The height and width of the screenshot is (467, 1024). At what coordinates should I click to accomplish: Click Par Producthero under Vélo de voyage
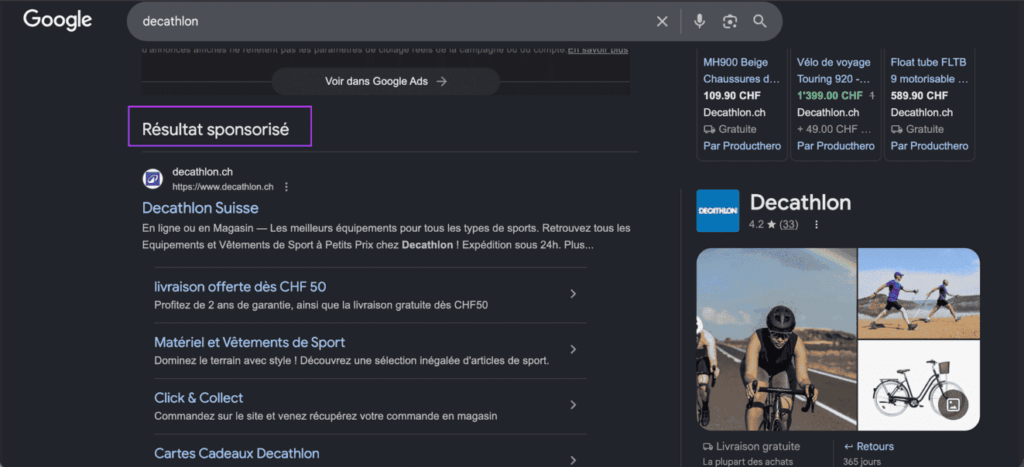pyautogui.click(x=836, y=146)
